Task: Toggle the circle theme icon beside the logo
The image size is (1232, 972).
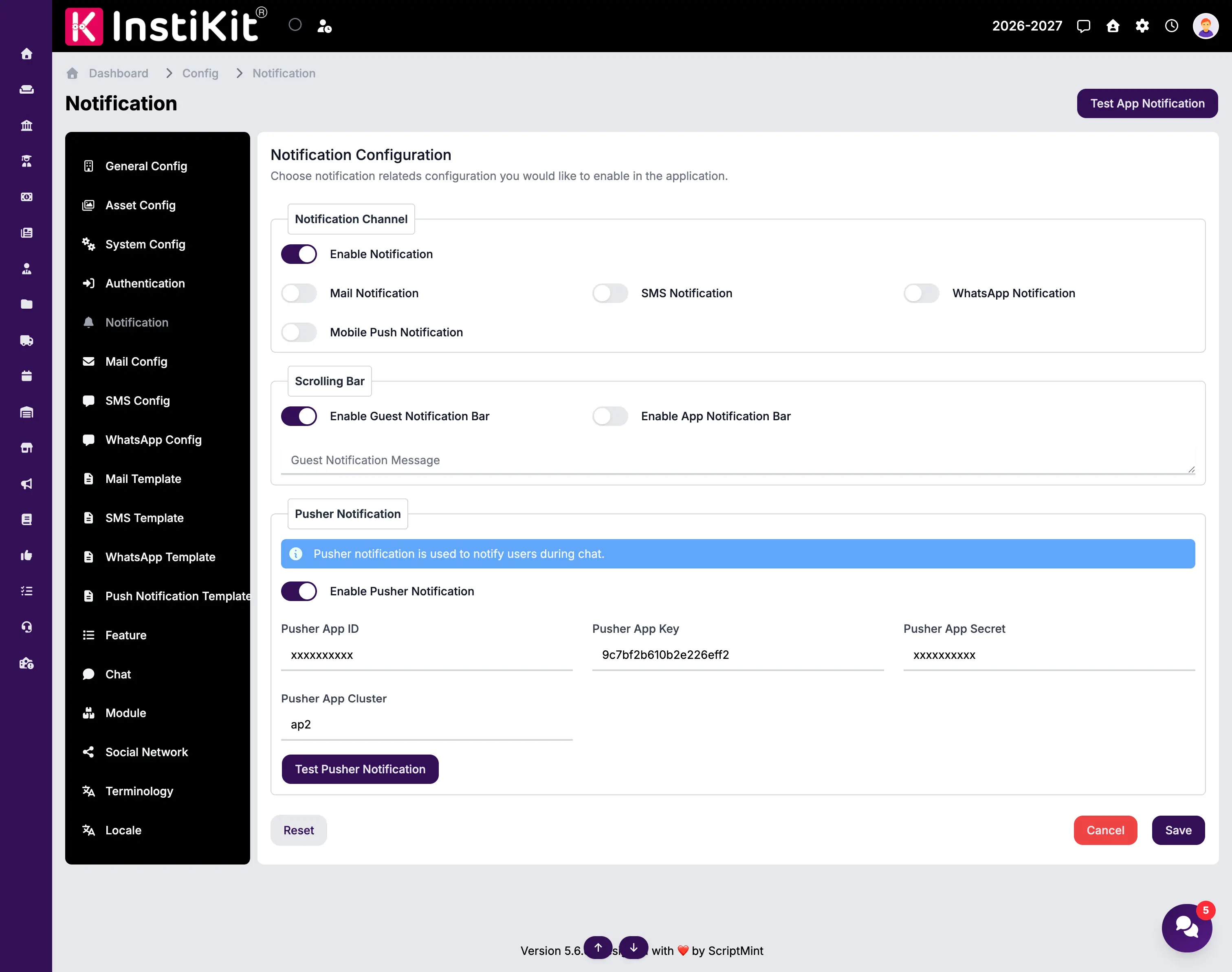Action: 295,25
